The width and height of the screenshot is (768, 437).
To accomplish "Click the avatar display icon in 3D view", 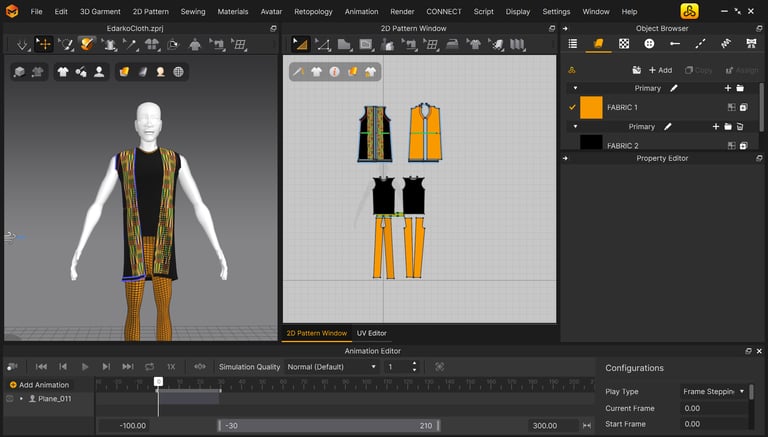I will tap(99, 72).
